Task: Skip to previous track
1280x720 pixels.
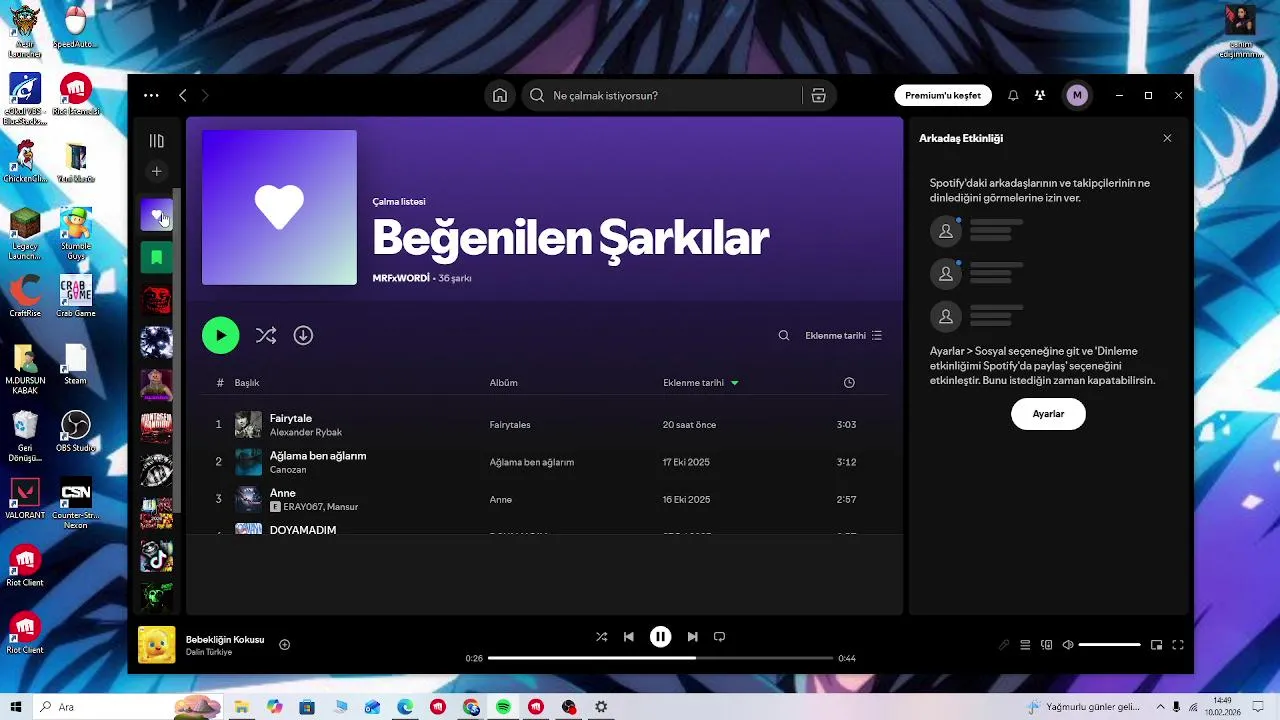Action: coord(628,636)
